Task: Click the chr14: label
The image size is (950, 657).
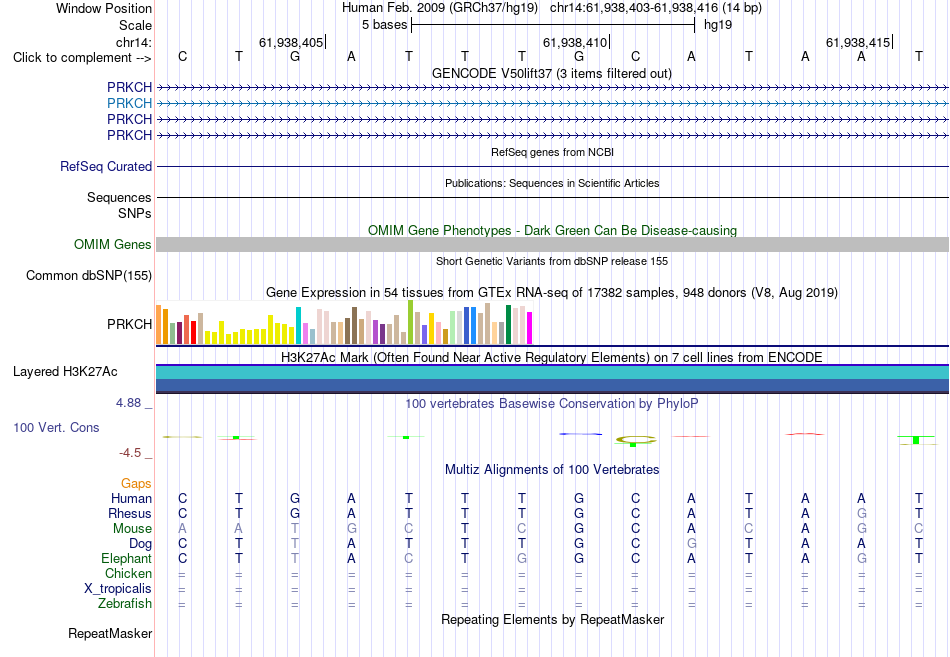Action: (133, 42)
